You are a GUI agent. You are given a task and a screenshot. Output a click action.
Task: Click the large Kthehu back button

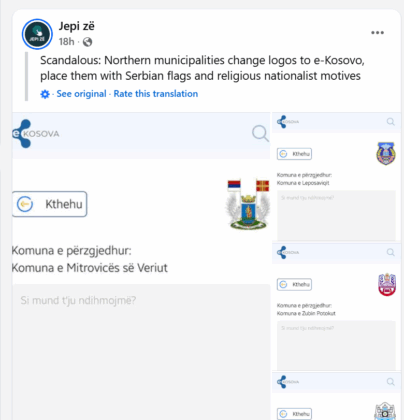point(49,204)
